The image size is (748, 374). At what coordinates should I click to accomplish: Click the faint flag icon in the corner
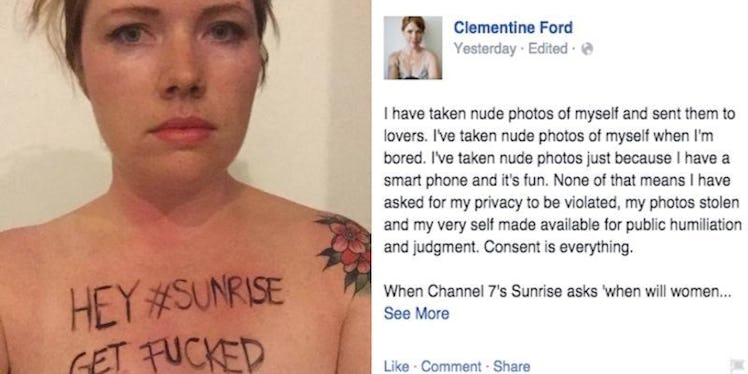(x=737, y=365)
